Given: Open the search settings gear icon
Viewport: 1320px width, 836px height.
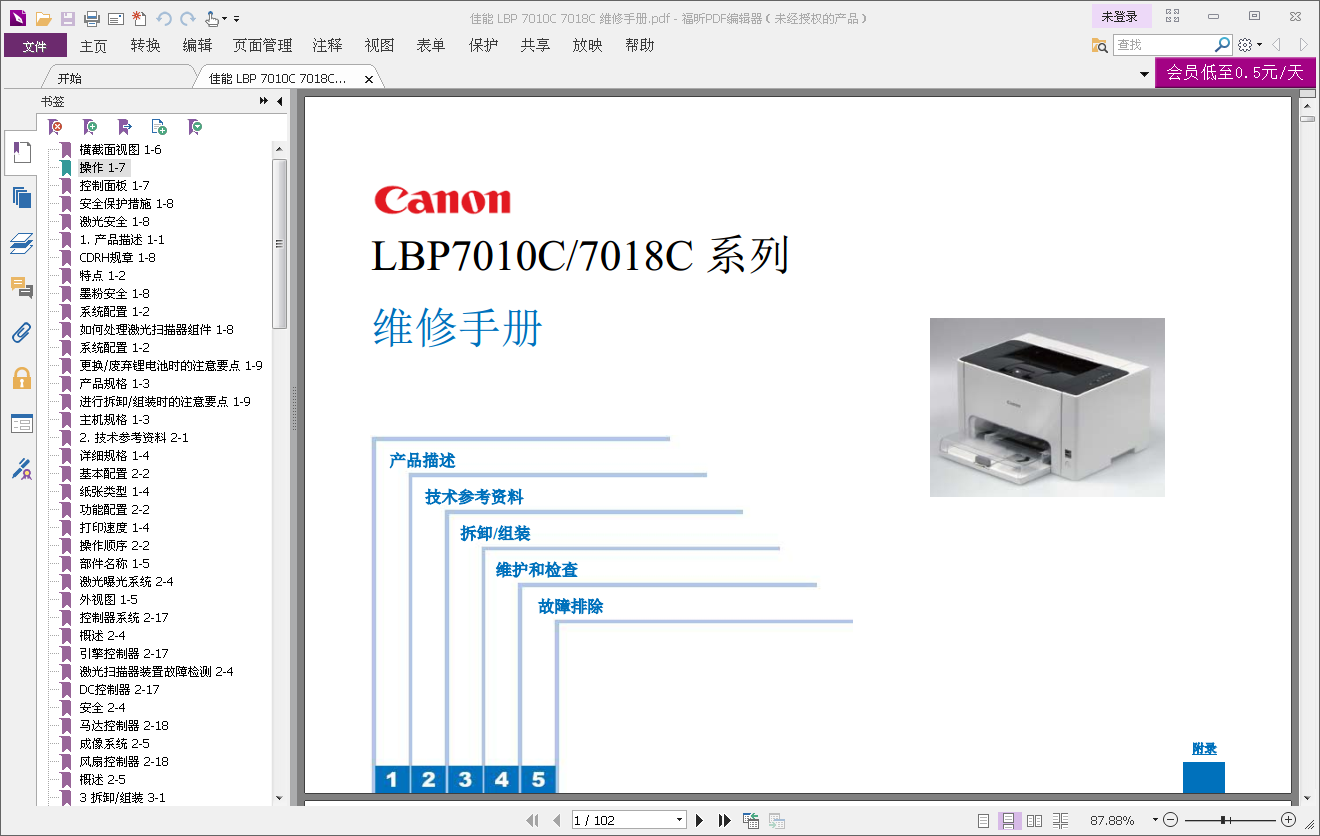Looking at the screenshot, I should pyautogui.click(x=1245, y=45).
